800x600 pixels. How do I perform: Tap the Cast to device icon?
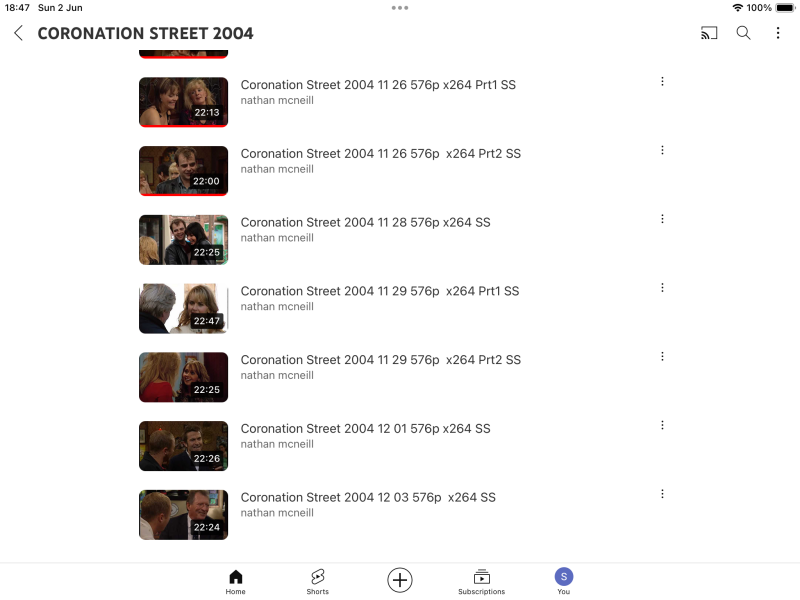pyautogui.click(x=709, y=33)
